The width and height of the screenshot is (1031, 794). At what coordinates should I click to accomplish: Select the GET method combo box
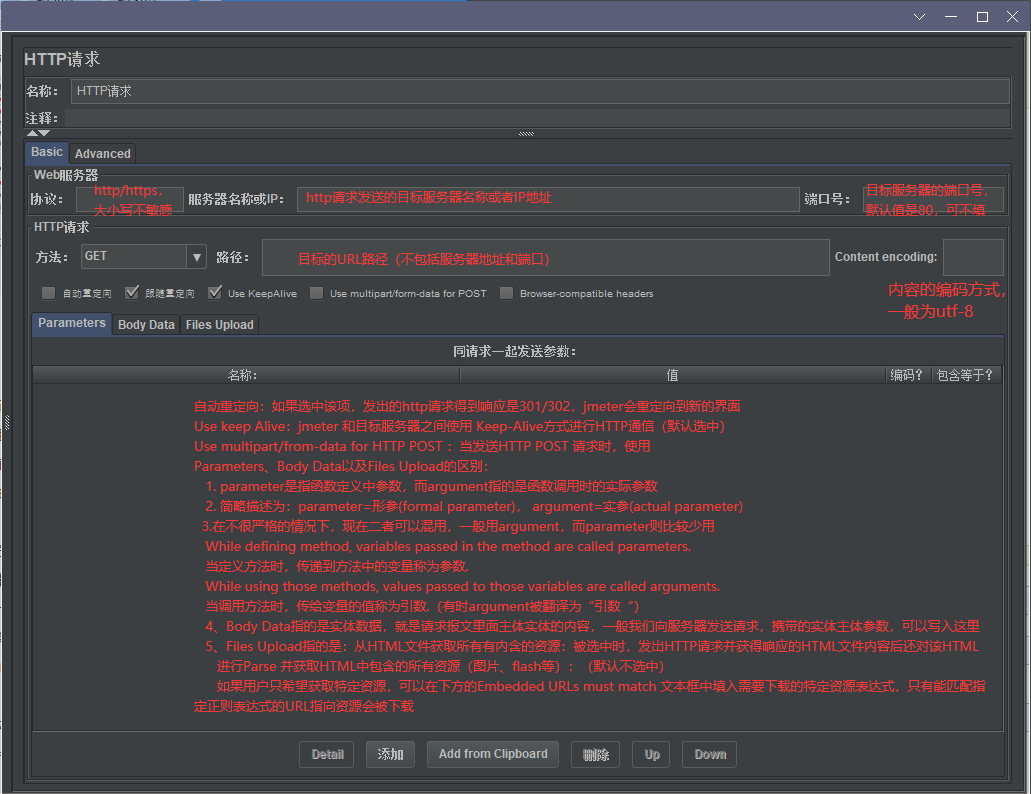143,257
